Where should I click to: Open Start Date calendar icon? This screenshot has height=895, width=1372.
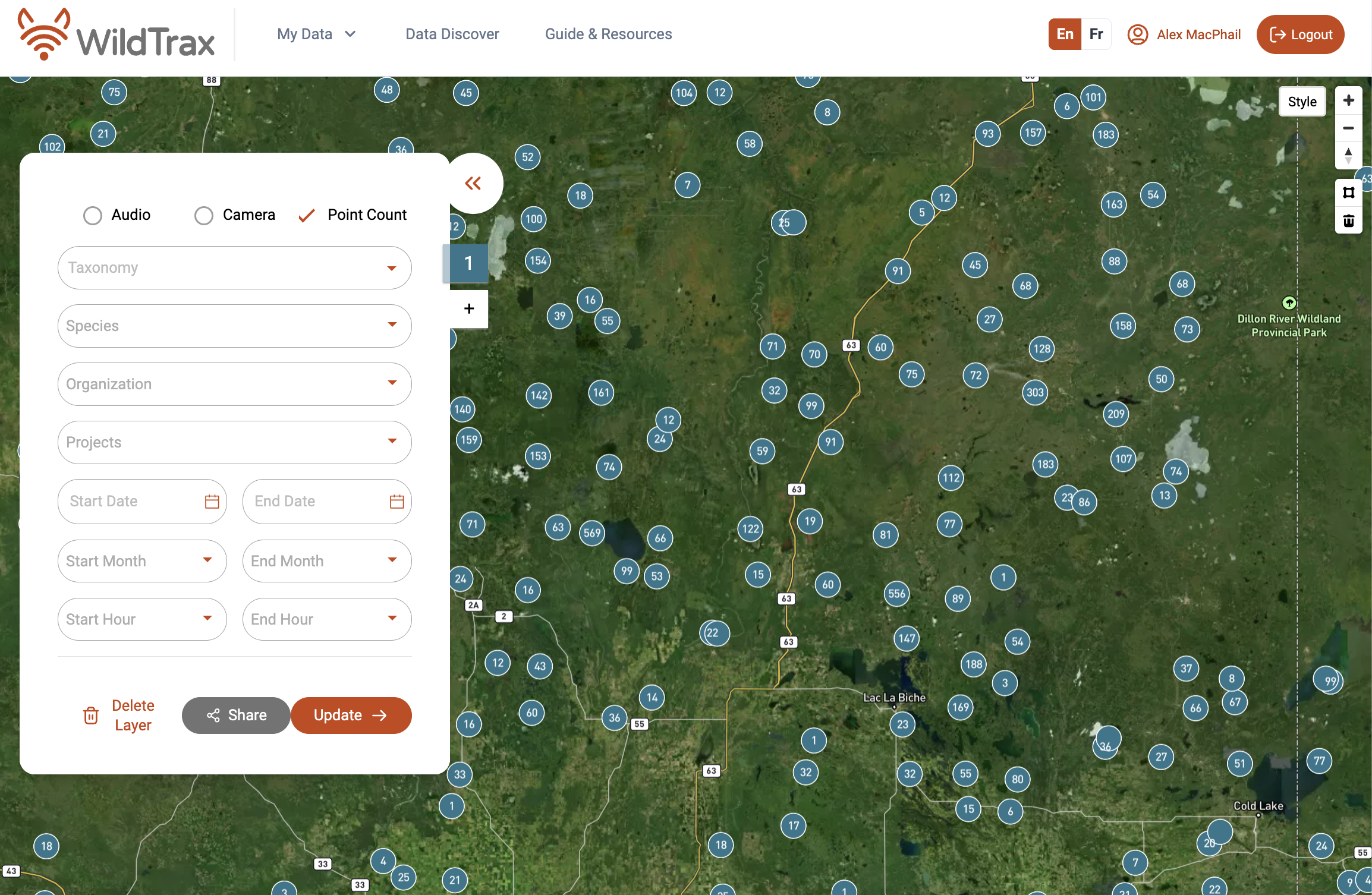212,502
